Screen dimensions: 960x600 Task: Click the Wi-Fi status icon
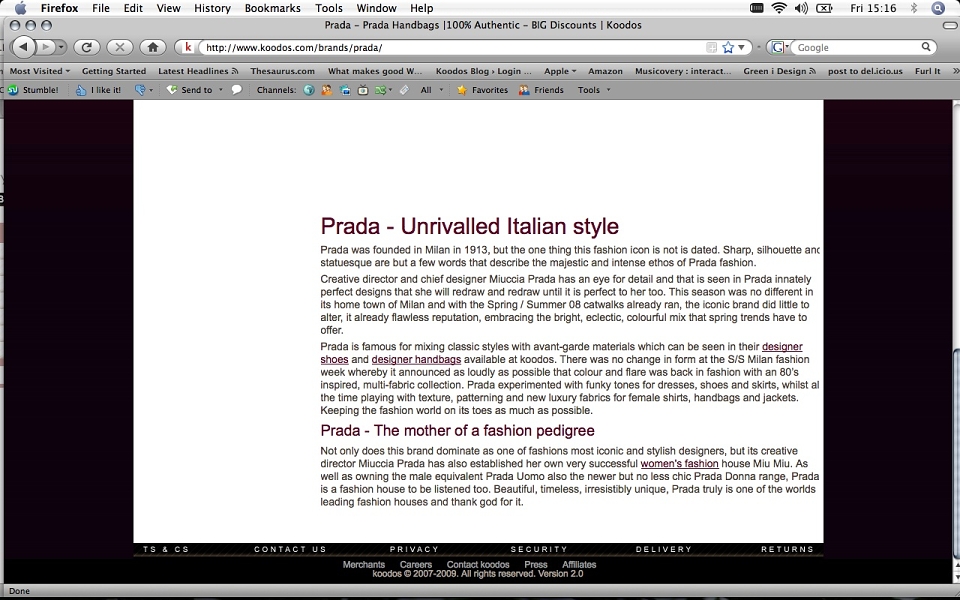click(779, 8)
